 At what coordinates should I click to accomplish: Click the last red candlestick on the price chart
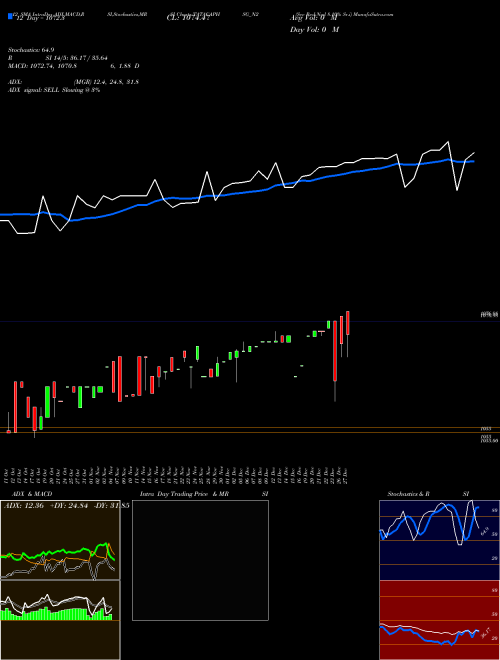coord(348,323)
